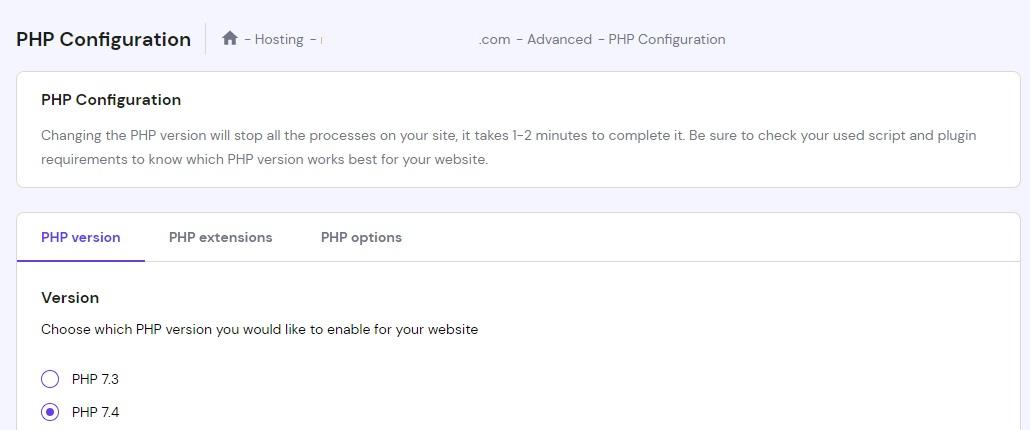Select the PHP 7.4 radio button
Viewport: 1030px width, 430px height.
(x=50, y=412)
